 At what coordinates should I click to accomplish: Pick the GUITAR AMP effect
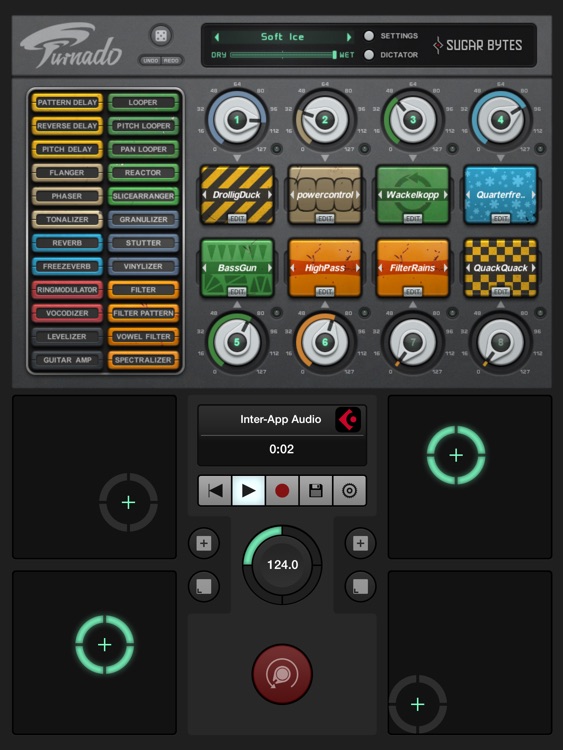pyautogui.click(x=67, y=360)
